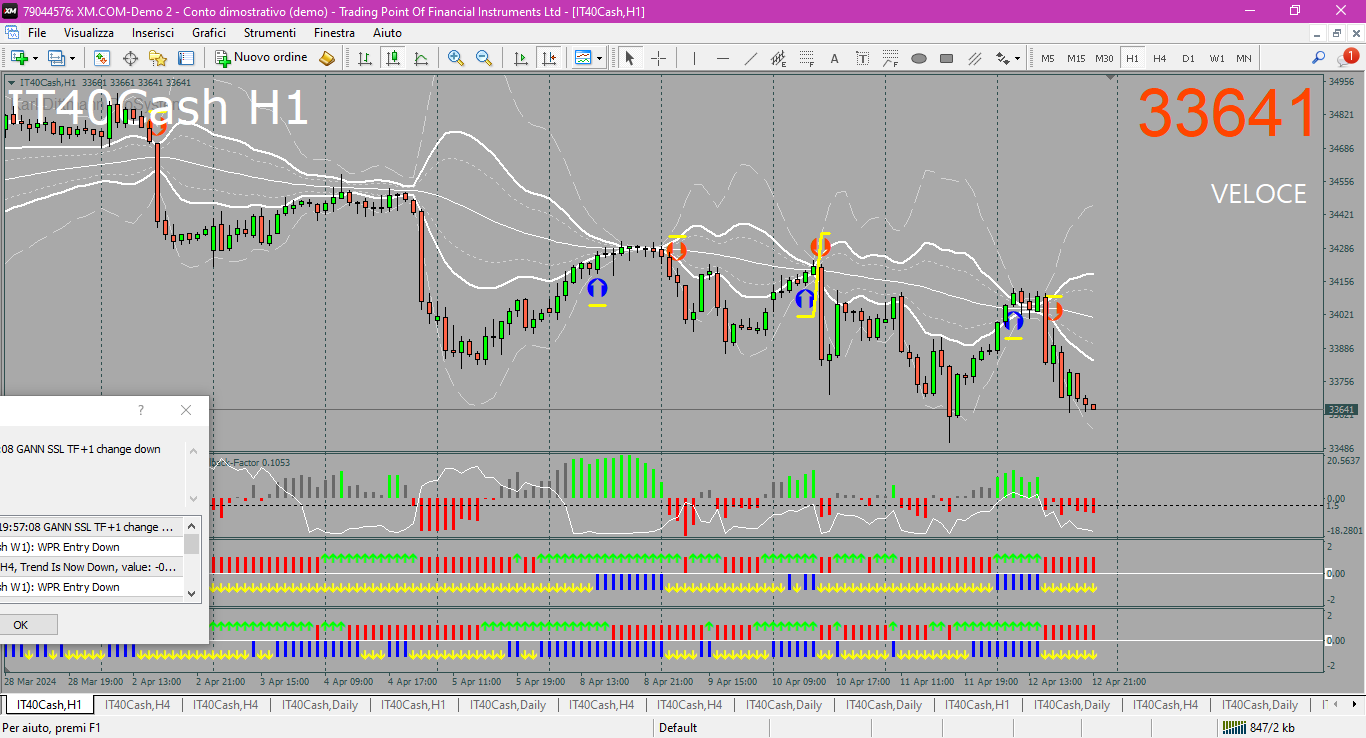
Task: Expand the Templates dropdown arrow
Action: 599,58
